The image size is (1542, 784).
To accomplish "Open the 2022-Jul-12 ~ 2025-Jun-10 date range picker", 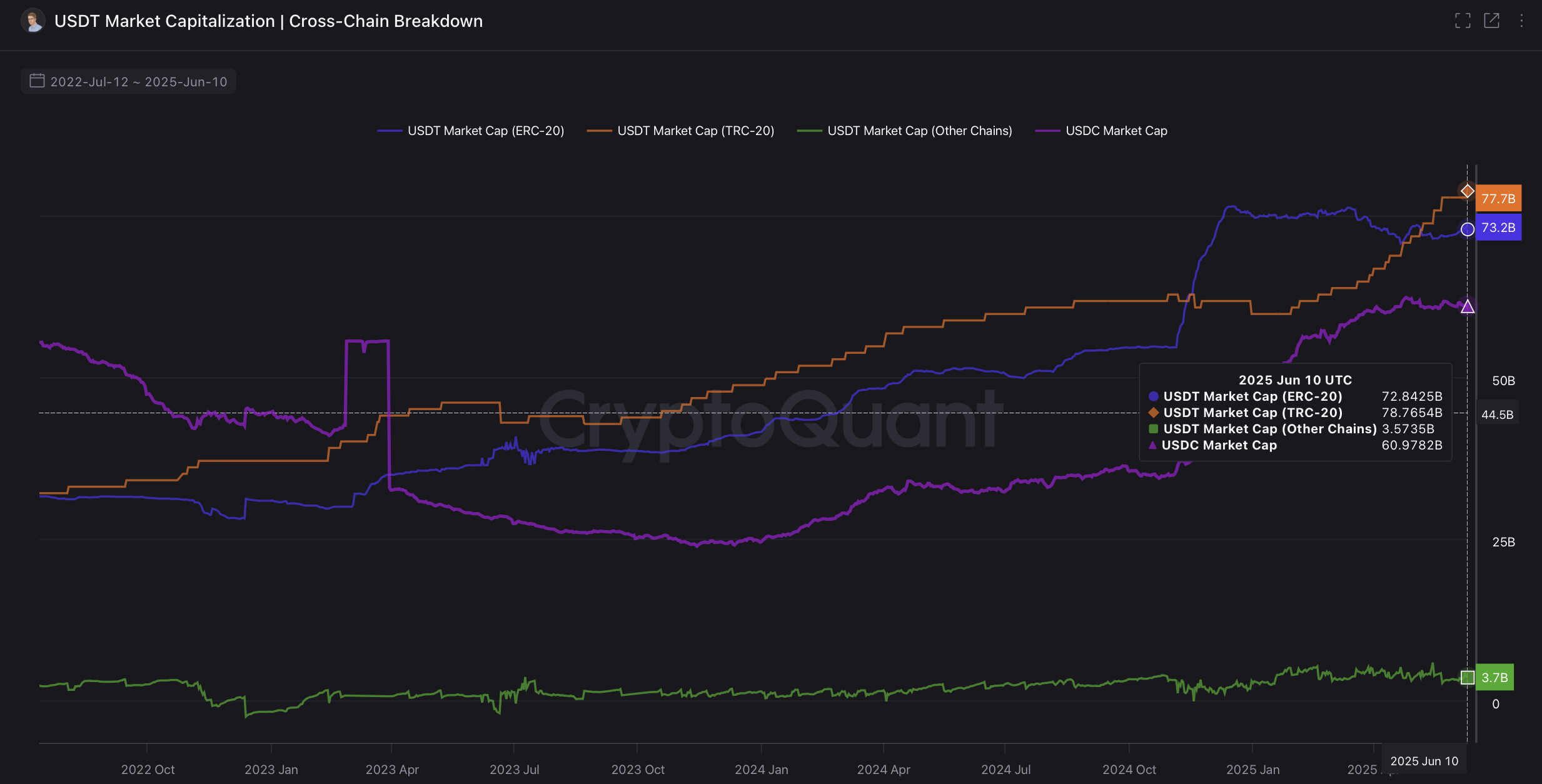I will point(128,81).
